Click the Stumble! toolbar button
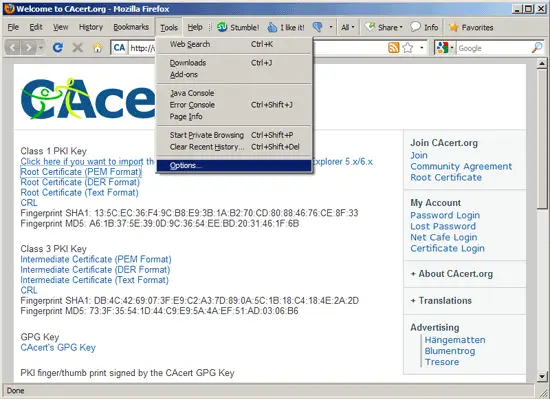Image resolution: width=550 pixels, height=399 pixels. 238,27
